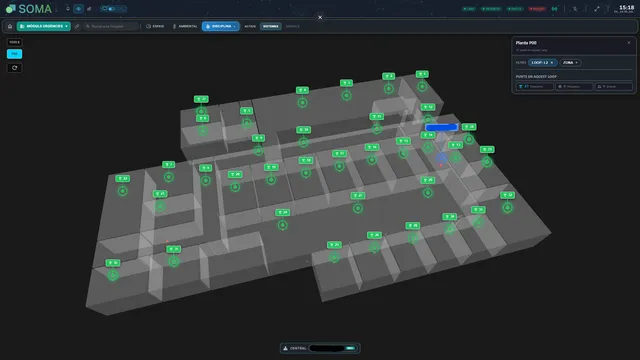Click the Central panel icon
The height and width of the screenshot is (360, 640).
(x=285, y=348)
